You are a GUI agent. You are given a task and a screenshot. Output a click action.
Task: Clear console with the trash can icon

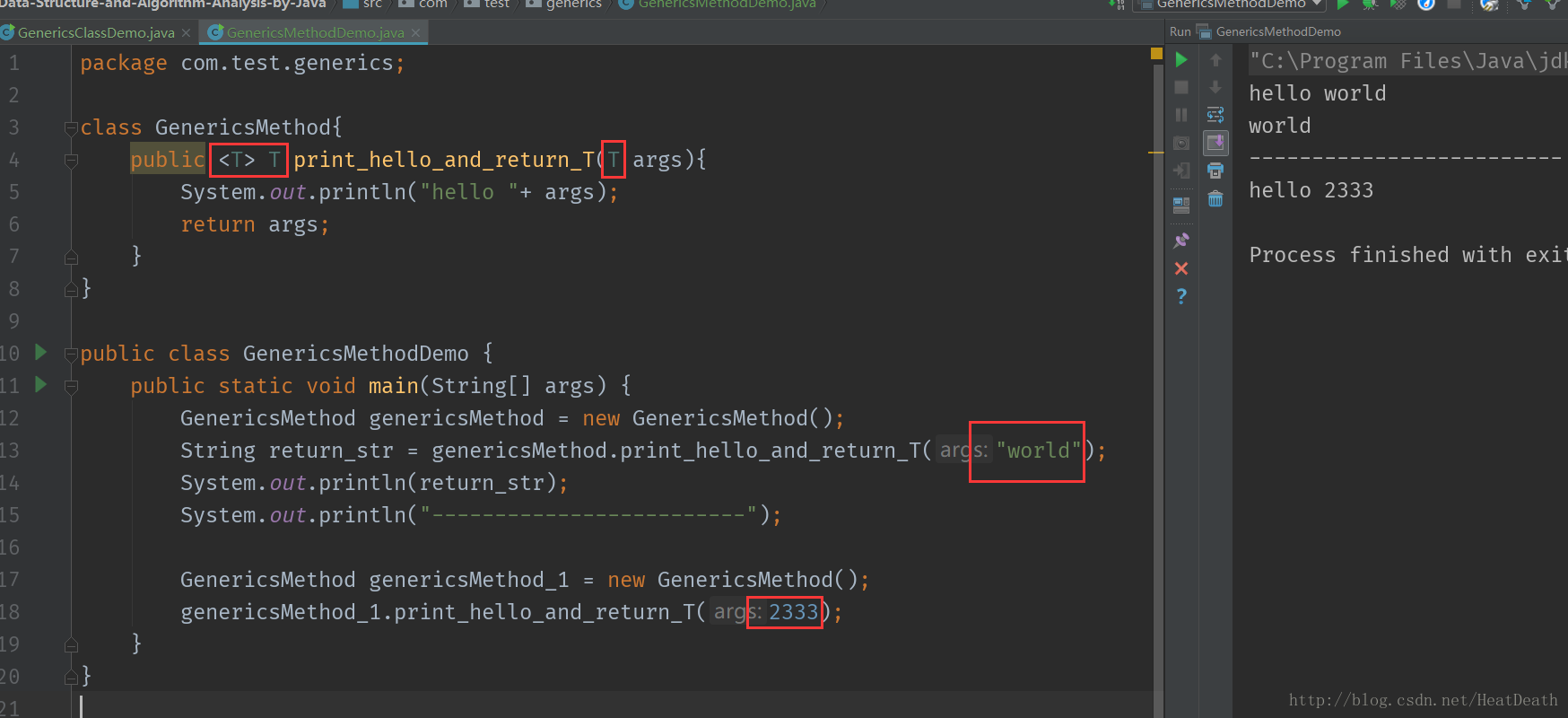(x=1215, y=198)
